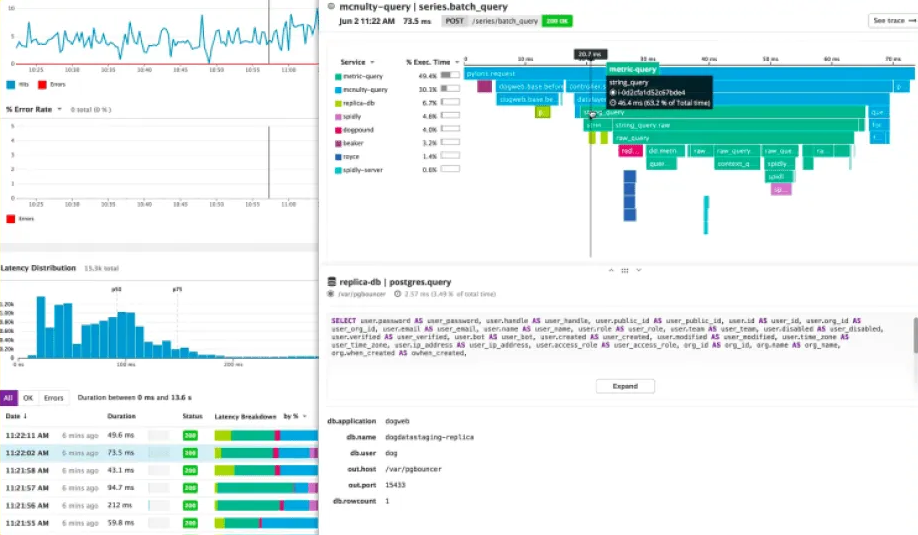Screen dimensions: 918x535
Task: Click the Duration column header
Action: [x=121, y=416]
